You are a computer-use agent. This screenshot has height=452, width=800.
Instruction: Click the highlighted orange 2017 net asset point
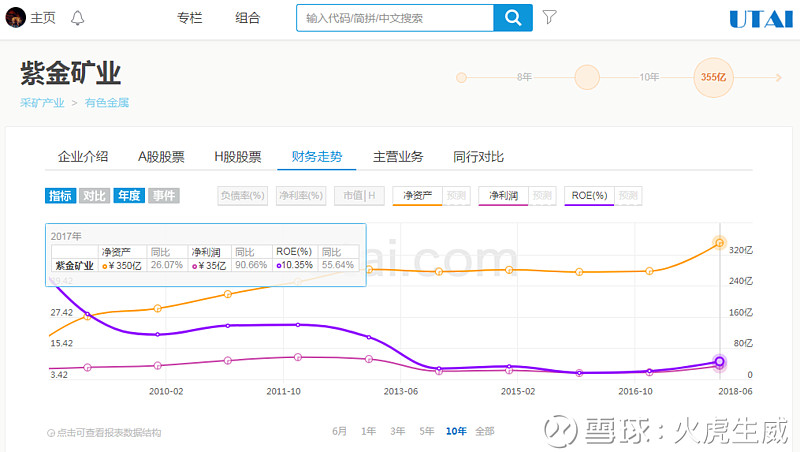pos(719,243)
